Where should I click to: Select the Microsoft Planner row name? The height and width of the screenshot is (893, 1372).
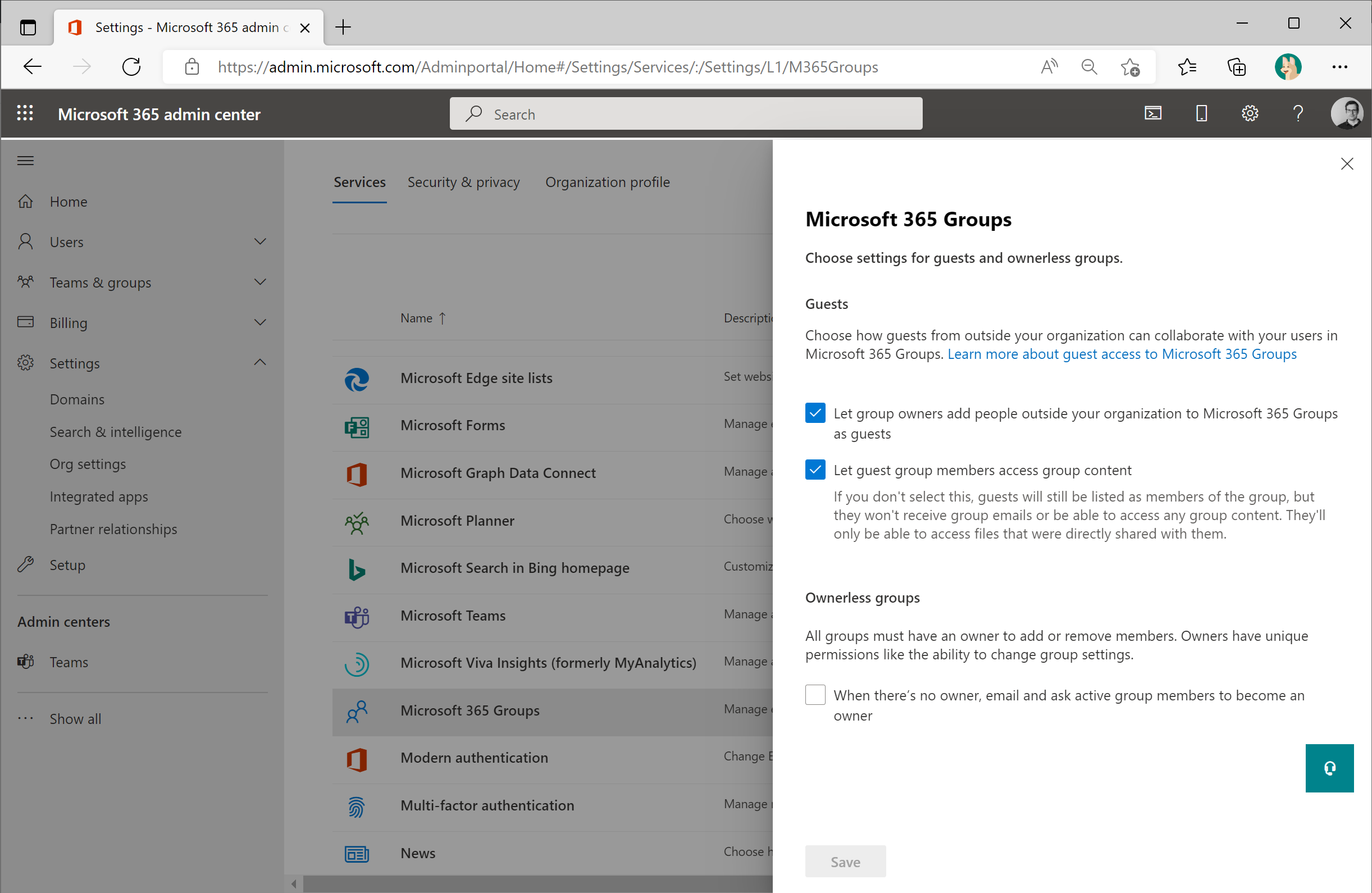coord(457,521)
